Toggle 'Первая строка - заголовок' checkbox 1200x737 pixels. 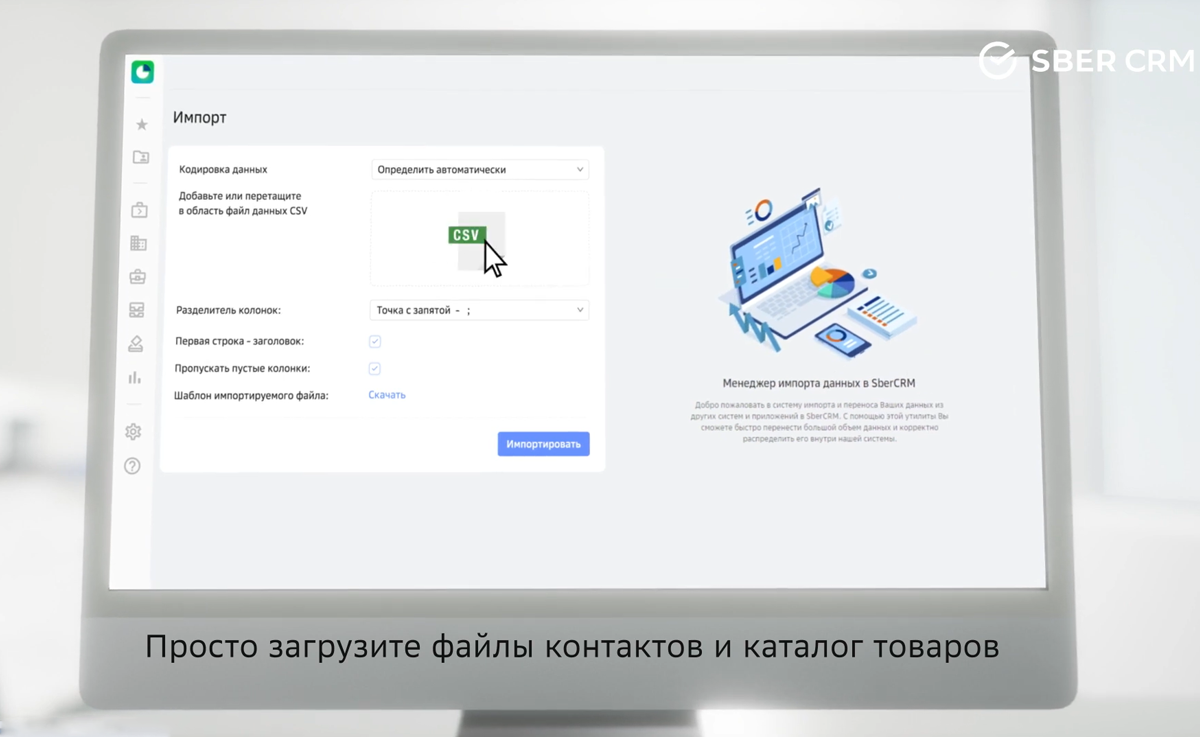(375, 341)
